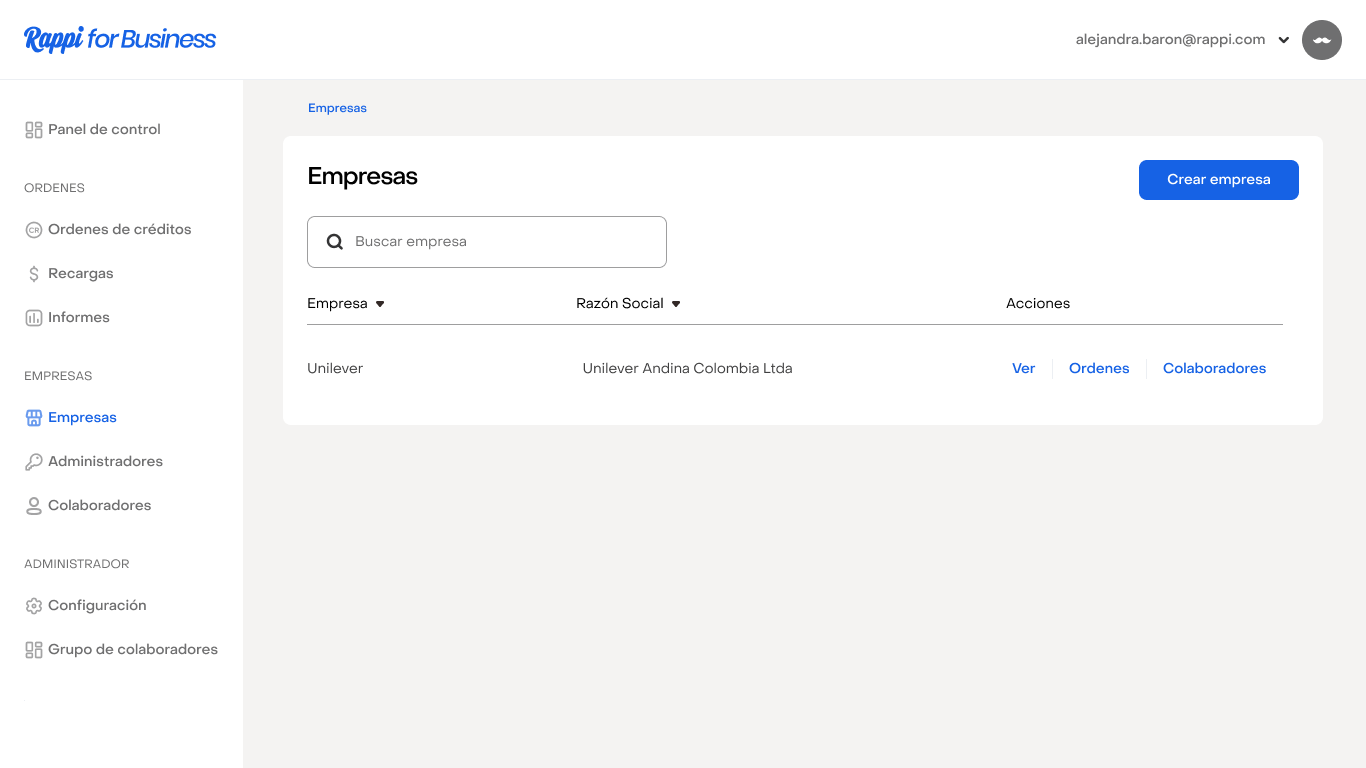The height and width of the screenshot is (768, 1366).
Task: Click the Administradores key icon
Action: [34, 462]
